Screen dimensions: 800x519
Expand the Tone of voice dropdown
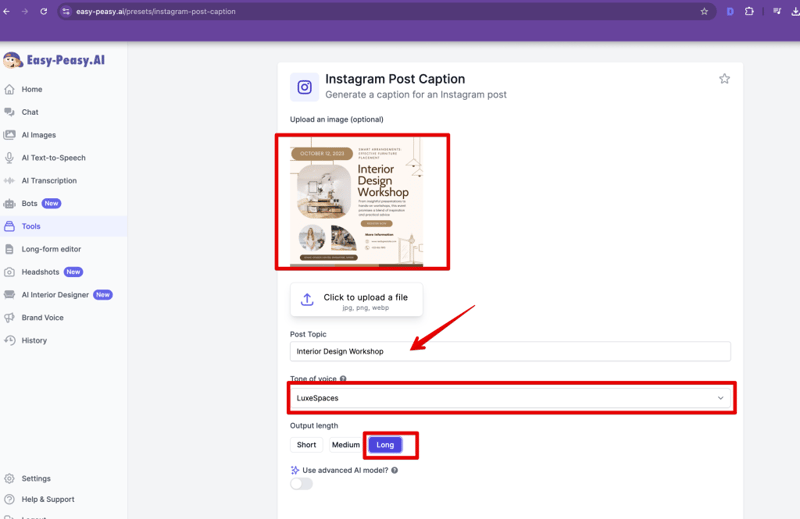click(510, 398)
